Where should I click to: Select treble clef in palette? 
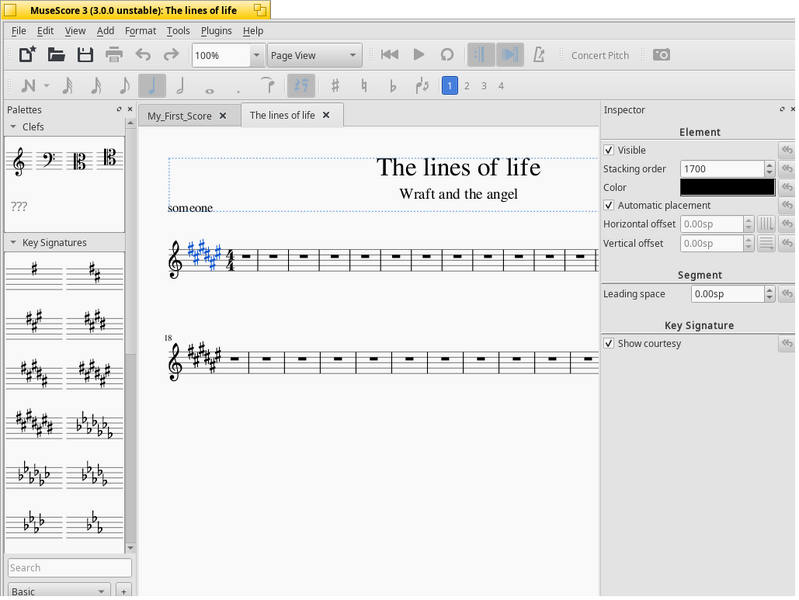pyautogui.click(x=19, y=161)
